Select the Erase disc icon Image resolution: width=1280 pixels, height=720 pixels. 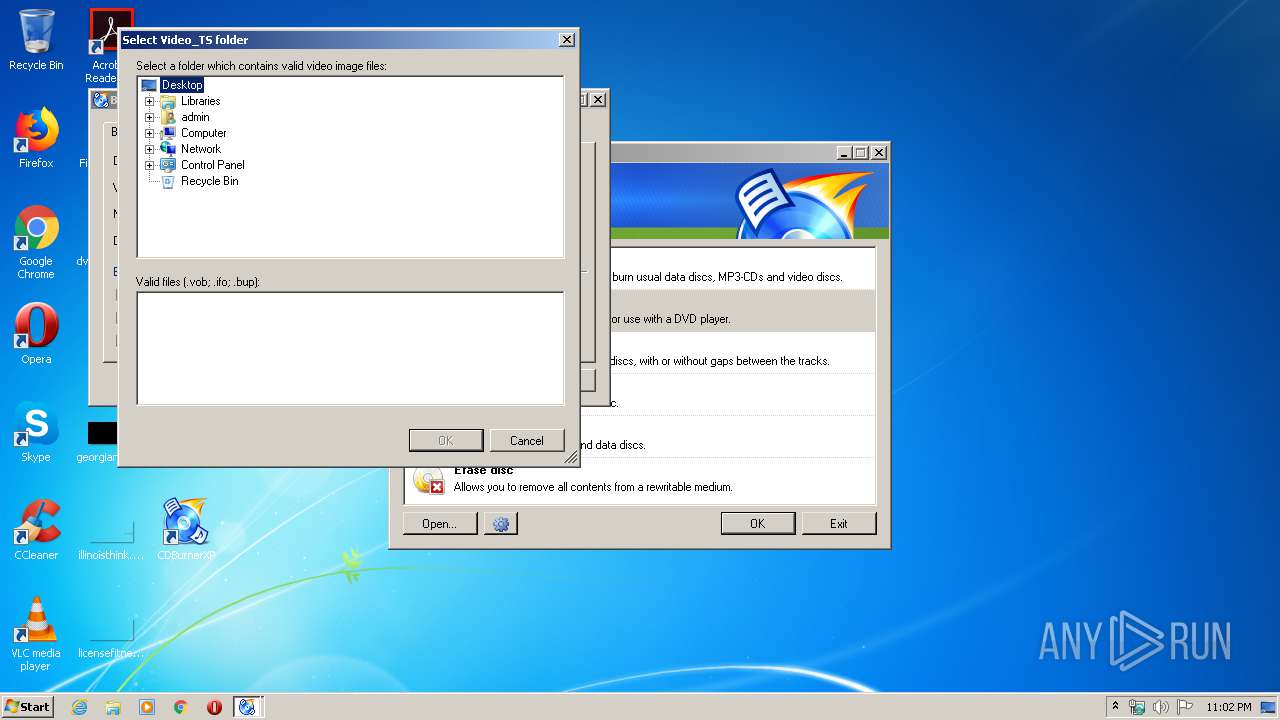pyautogui.click(x=428, y=481)
